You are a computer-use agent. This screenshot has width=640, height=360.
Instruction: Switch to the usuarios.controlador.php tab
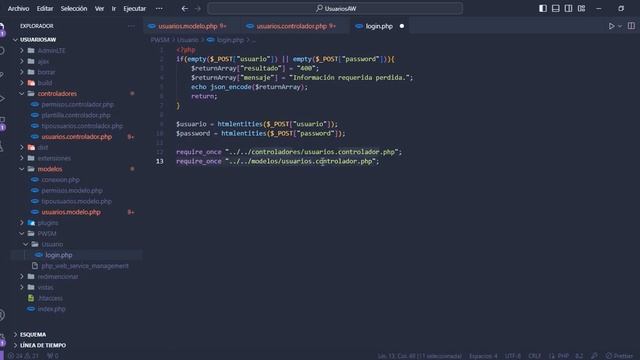[291, 26]
